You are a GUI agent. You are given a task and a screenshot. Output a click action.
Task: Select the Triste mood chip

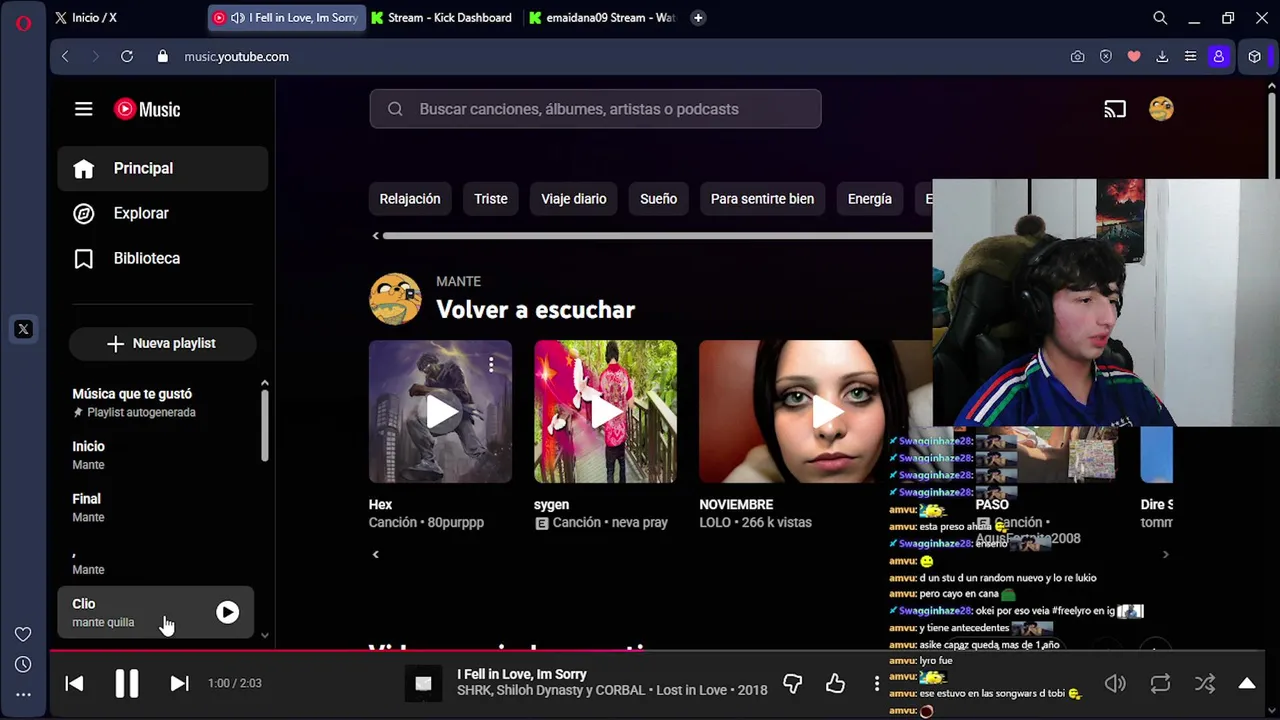point(491,199)
